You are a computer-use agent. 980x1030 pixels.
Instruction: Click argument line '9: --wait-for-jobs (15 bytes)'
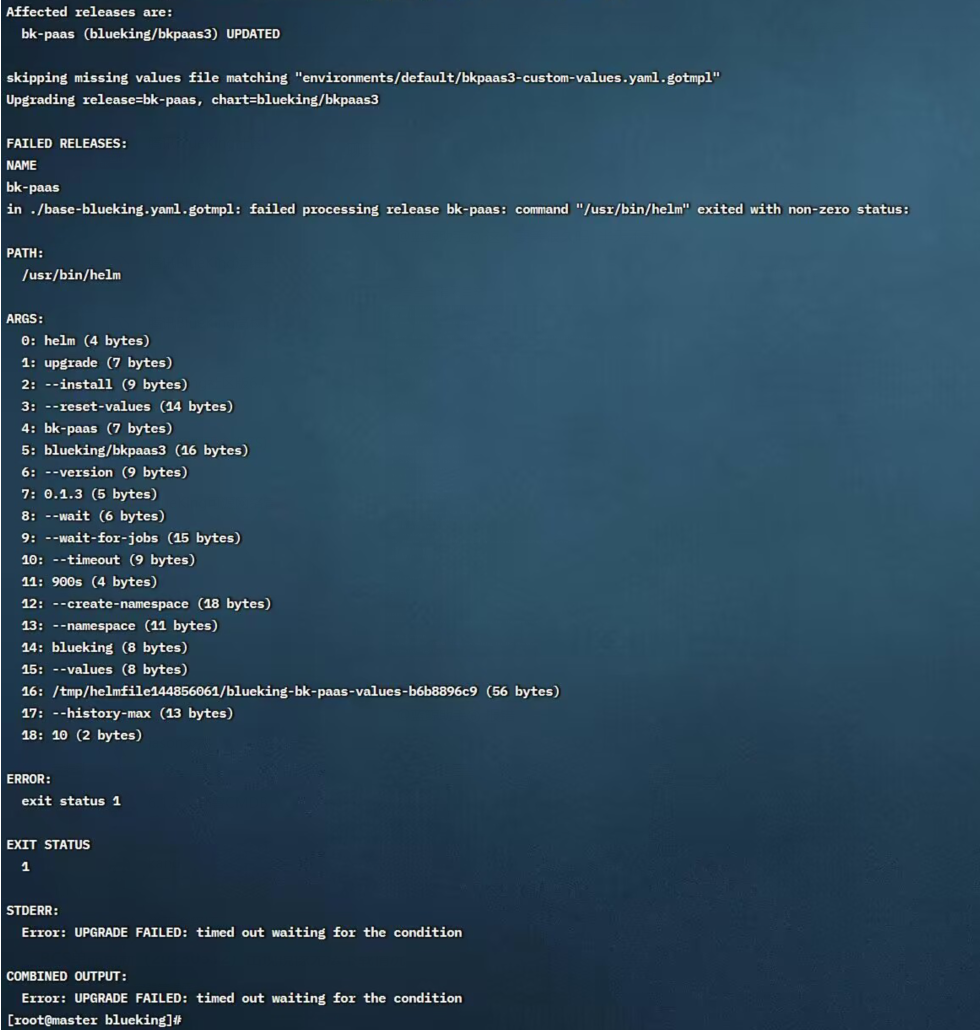(x=131, y=538)
